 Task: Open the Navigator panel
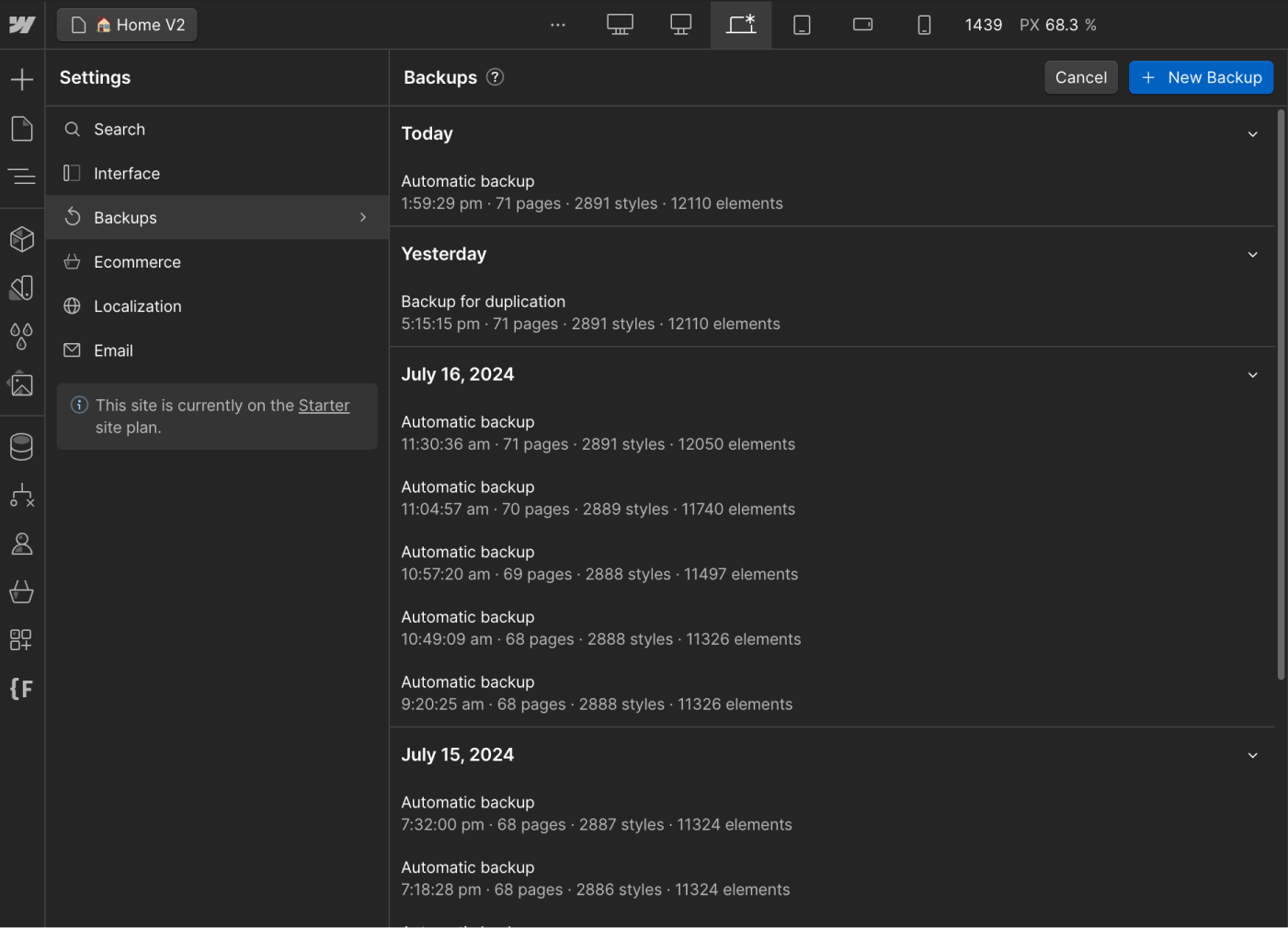[x=22, y=176]
